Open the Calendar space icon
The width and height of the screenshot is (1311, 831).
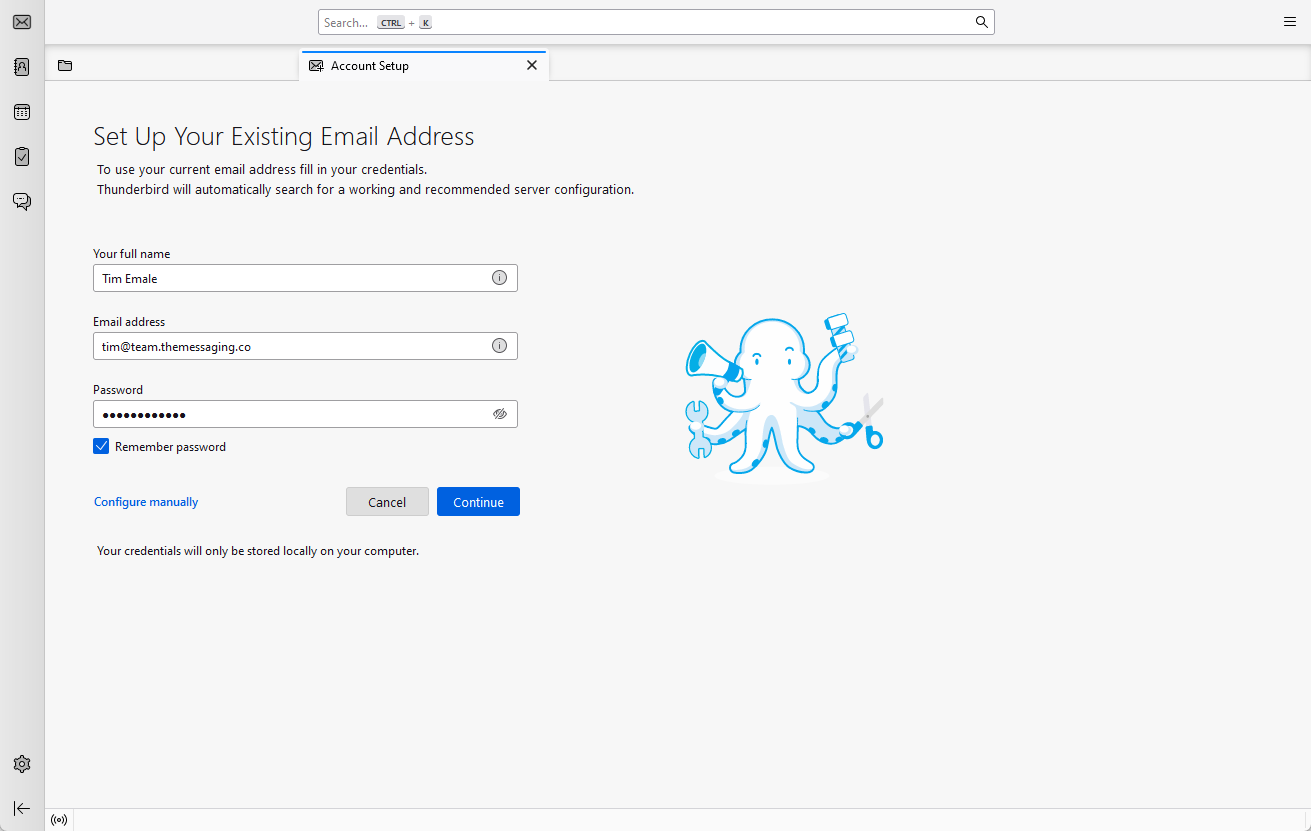point(22,112)
